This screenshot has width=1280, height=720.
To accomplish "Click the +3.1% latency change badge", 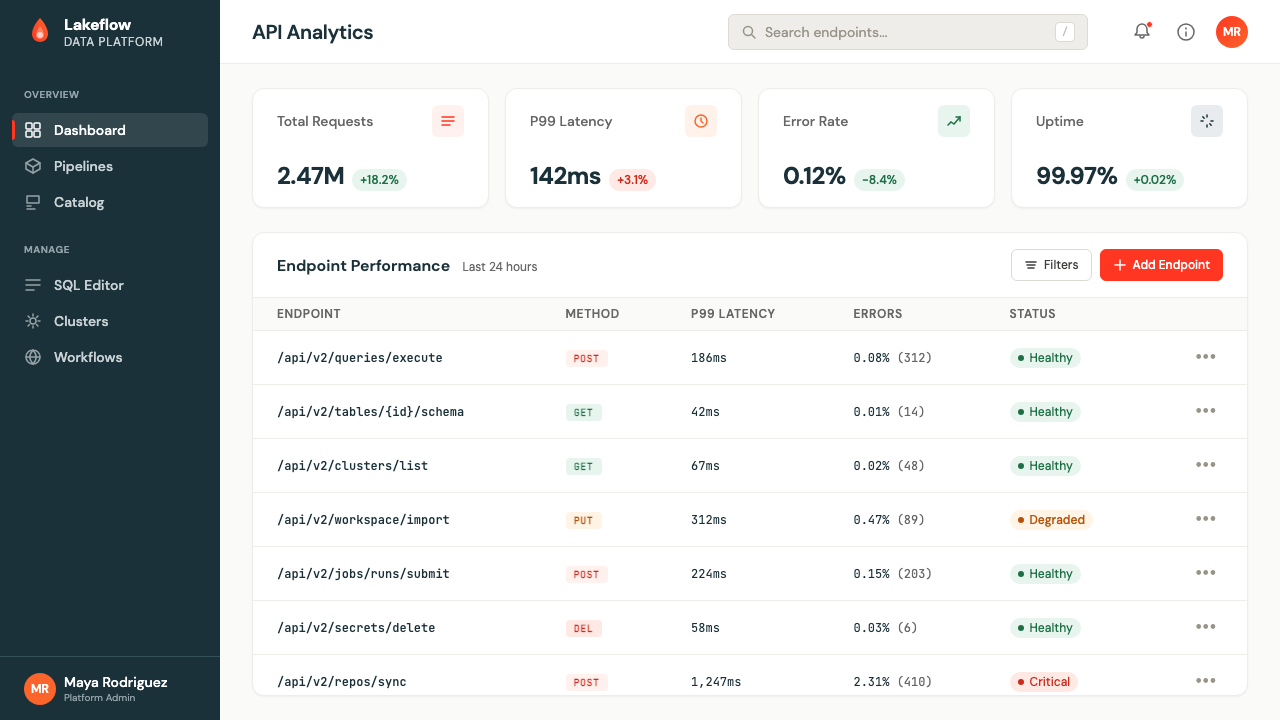I will (632, 180).
